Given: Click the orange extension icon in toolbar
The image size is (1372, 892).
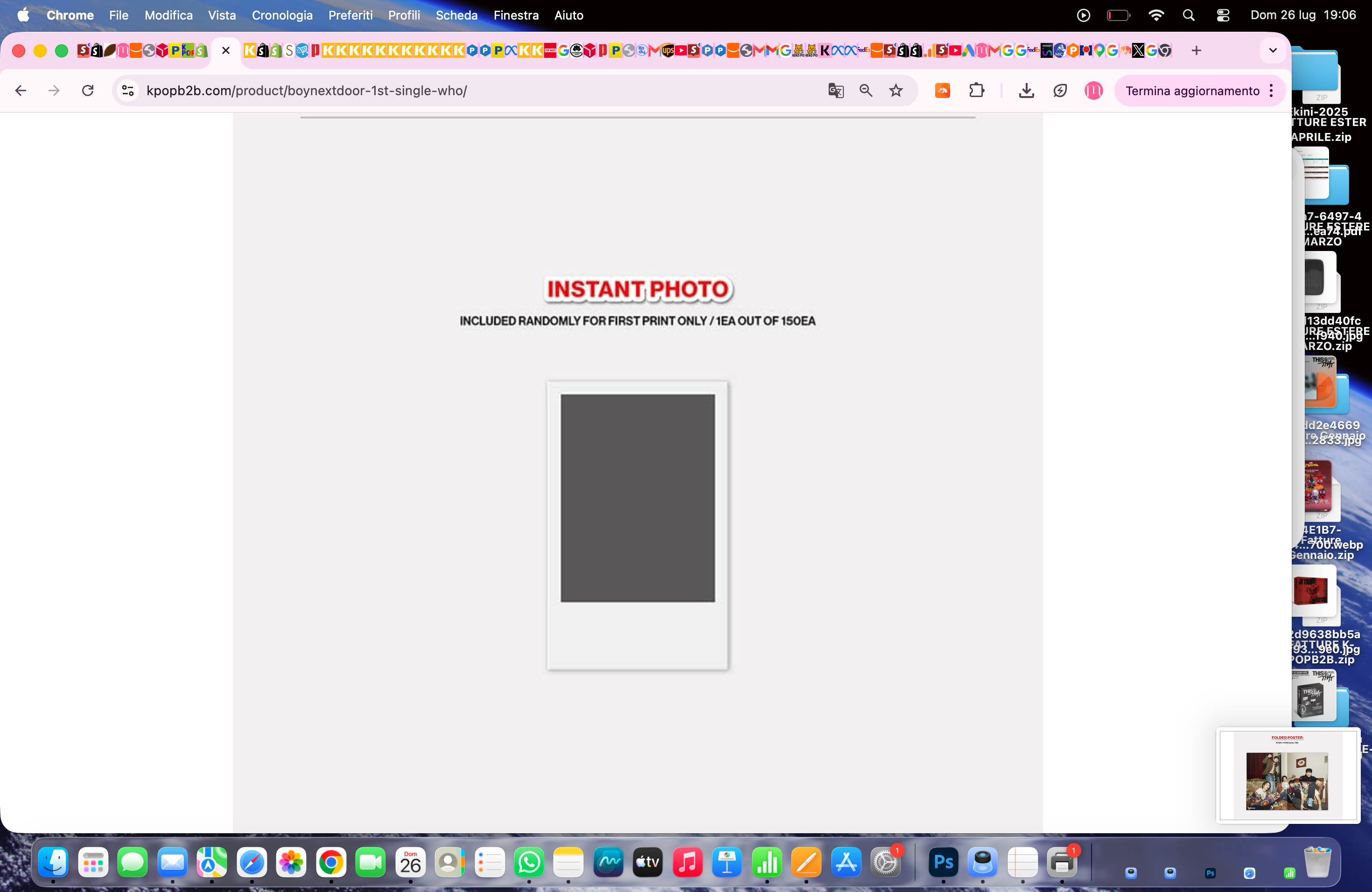Looking at the screenshot, I should coord(943,91).
